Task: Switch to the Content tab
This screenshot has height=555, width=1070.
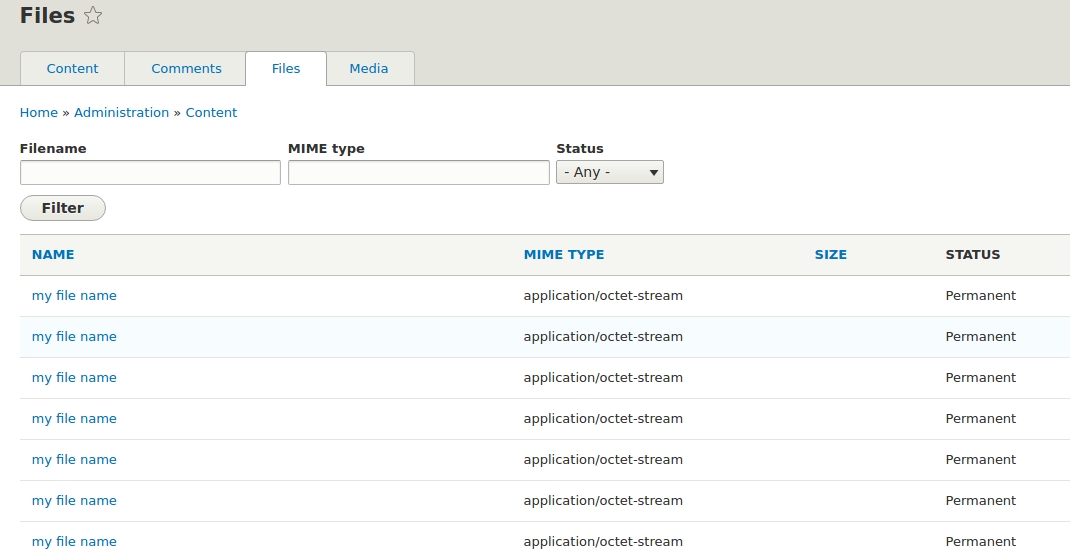Action: (72, 69)
